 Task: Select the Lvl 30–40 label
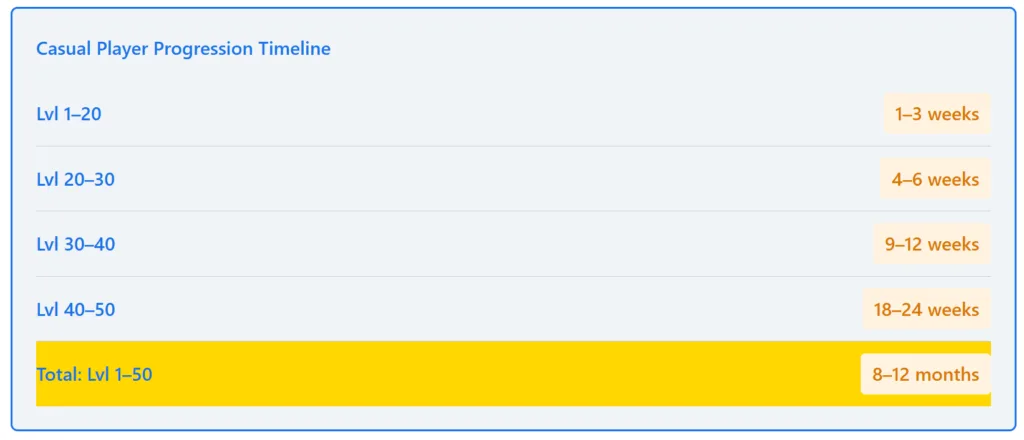pyautogui.click(x=75, y=244)
